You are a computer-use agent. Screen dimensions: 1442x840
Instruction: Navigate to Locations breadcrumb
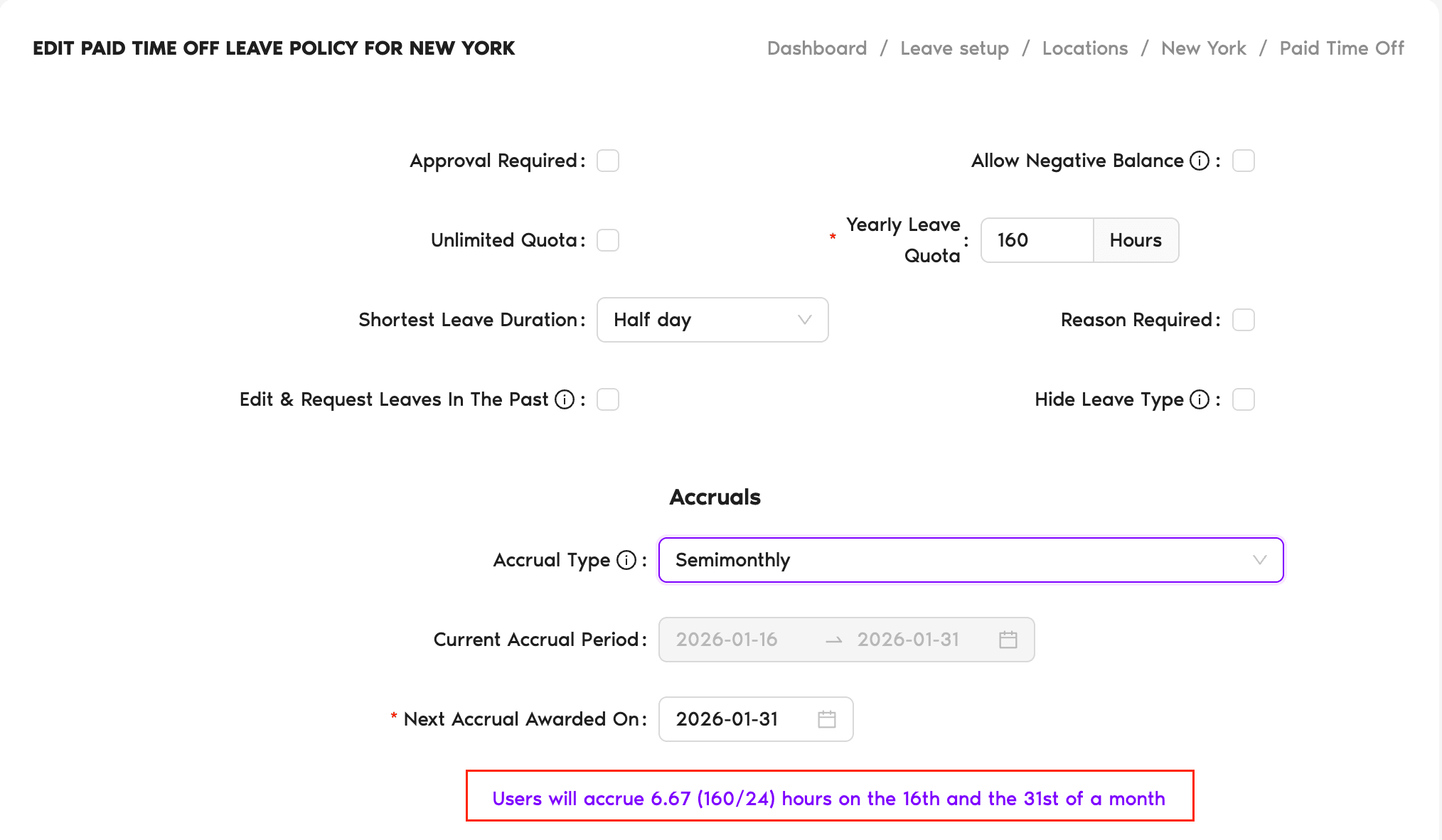pos(1085,48)
